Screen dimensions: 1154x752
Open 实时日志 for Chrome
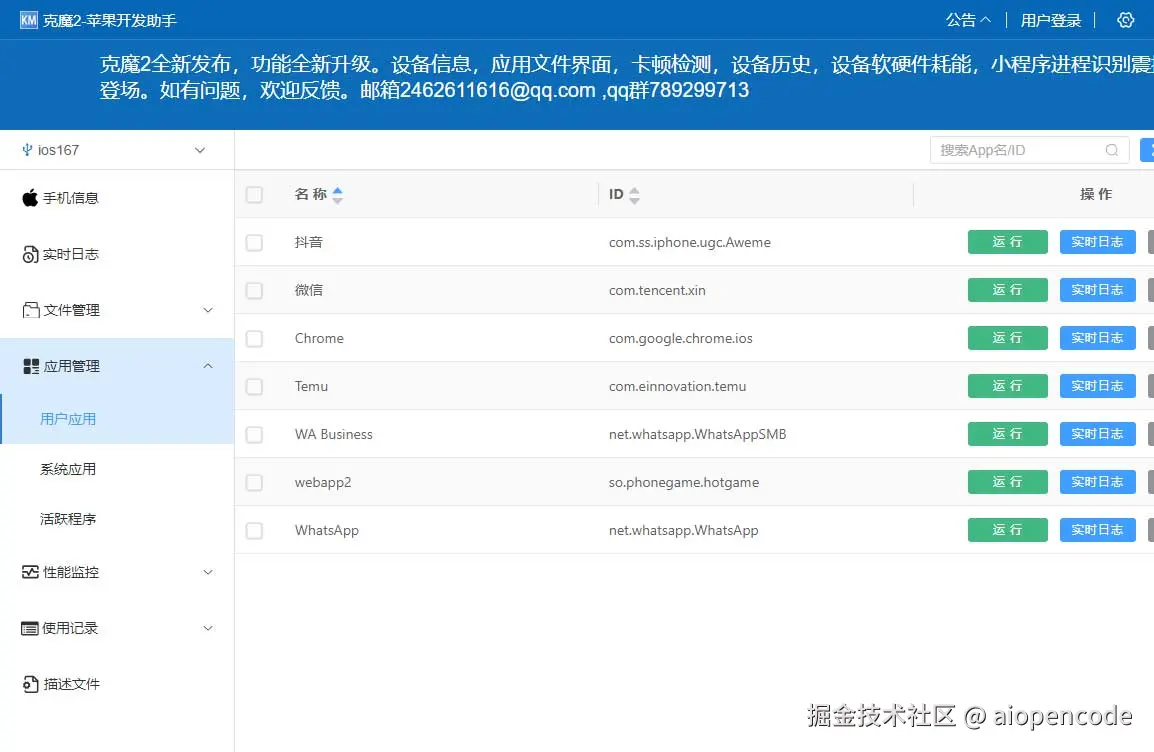click(x=1097, y=338)
